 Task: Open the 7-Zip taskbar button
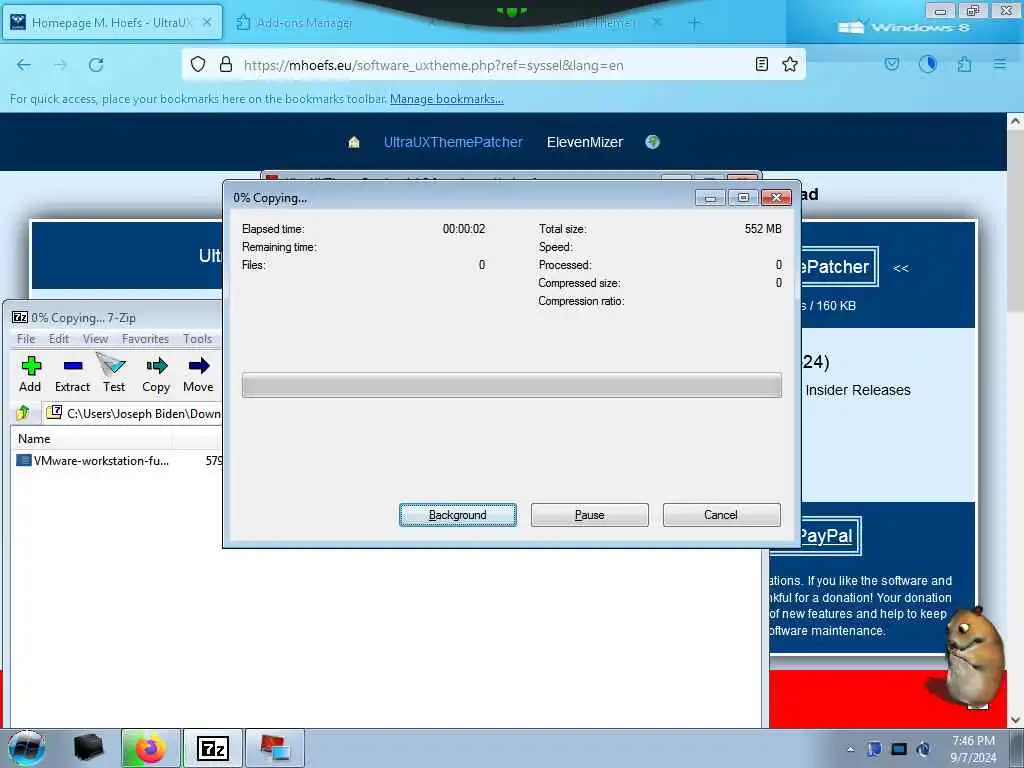[x=213, y=748]
